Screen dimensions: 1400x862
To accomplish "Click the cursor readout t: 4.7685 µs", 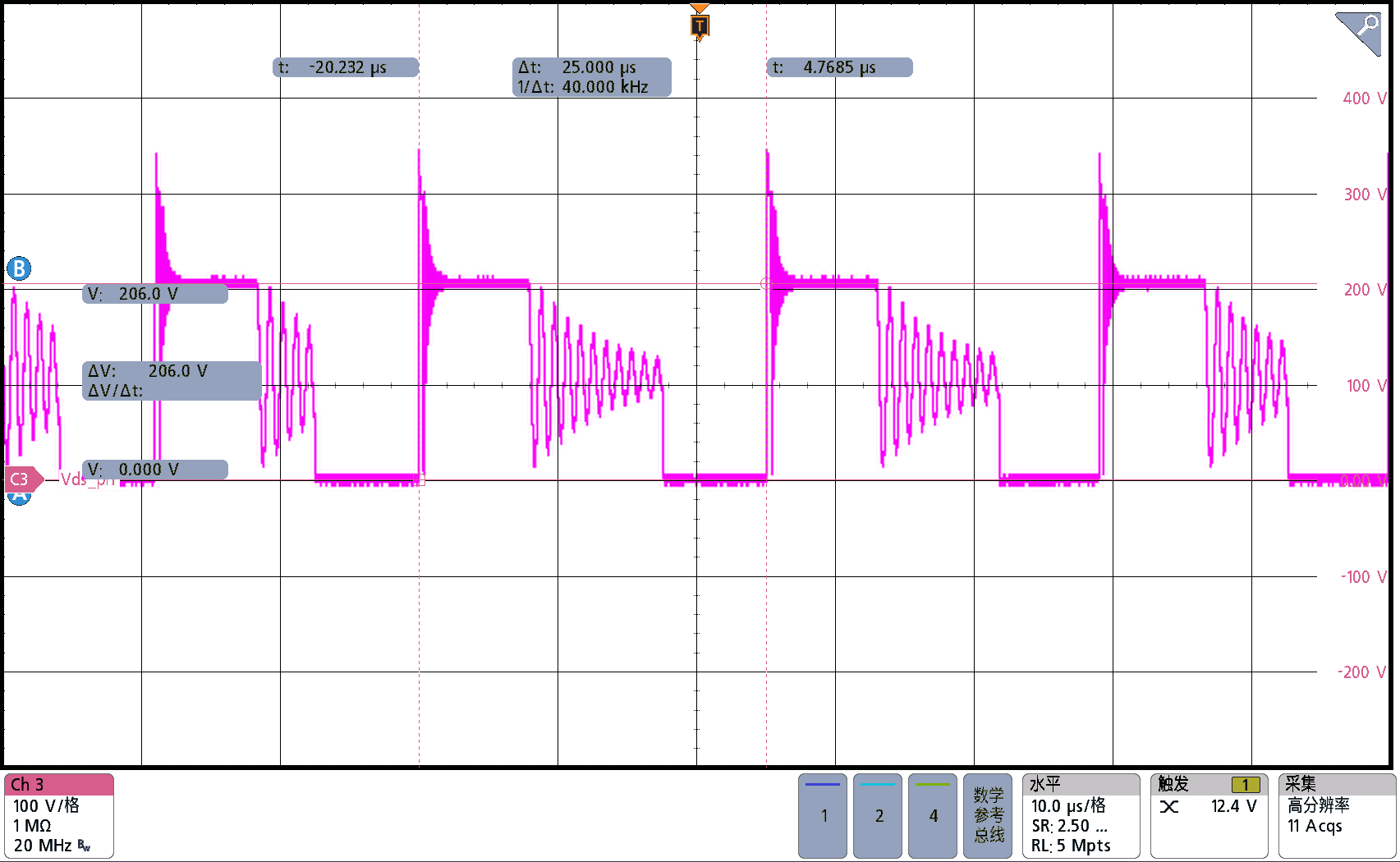I will click(839, 67).
